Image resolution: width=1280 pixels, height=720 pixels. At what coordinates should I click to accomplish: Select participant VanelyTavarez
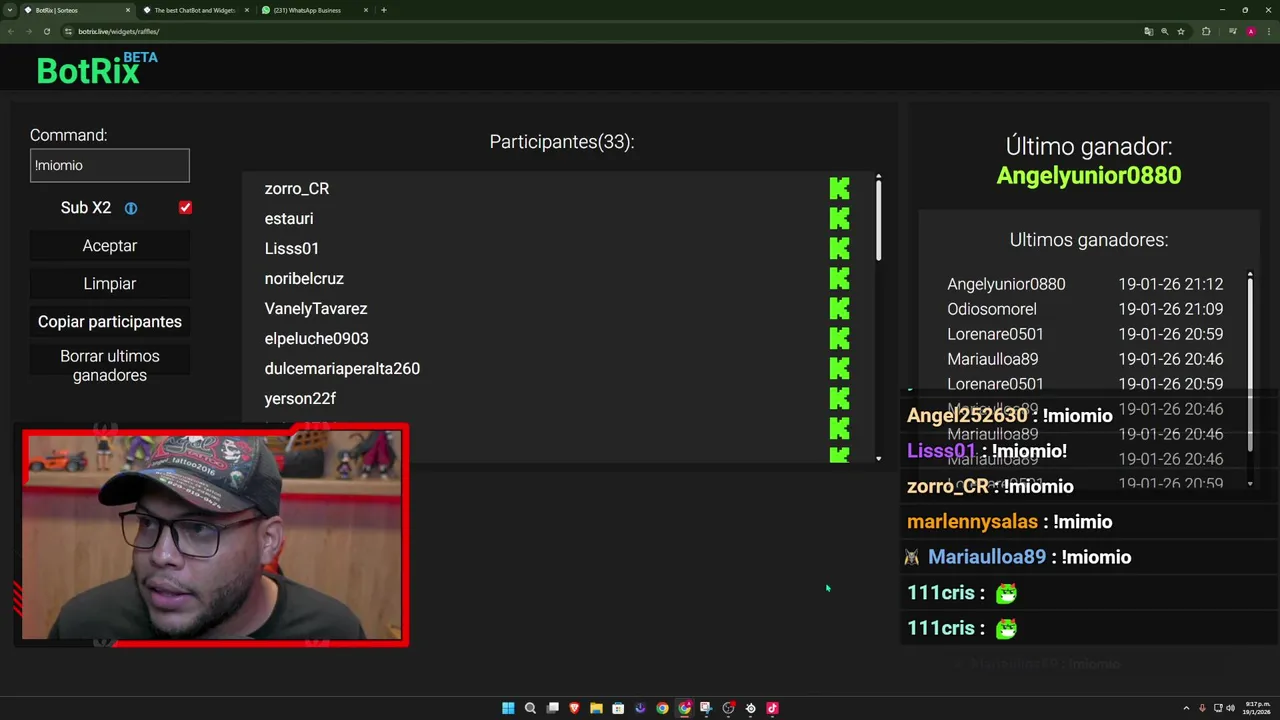coord(316,308)
